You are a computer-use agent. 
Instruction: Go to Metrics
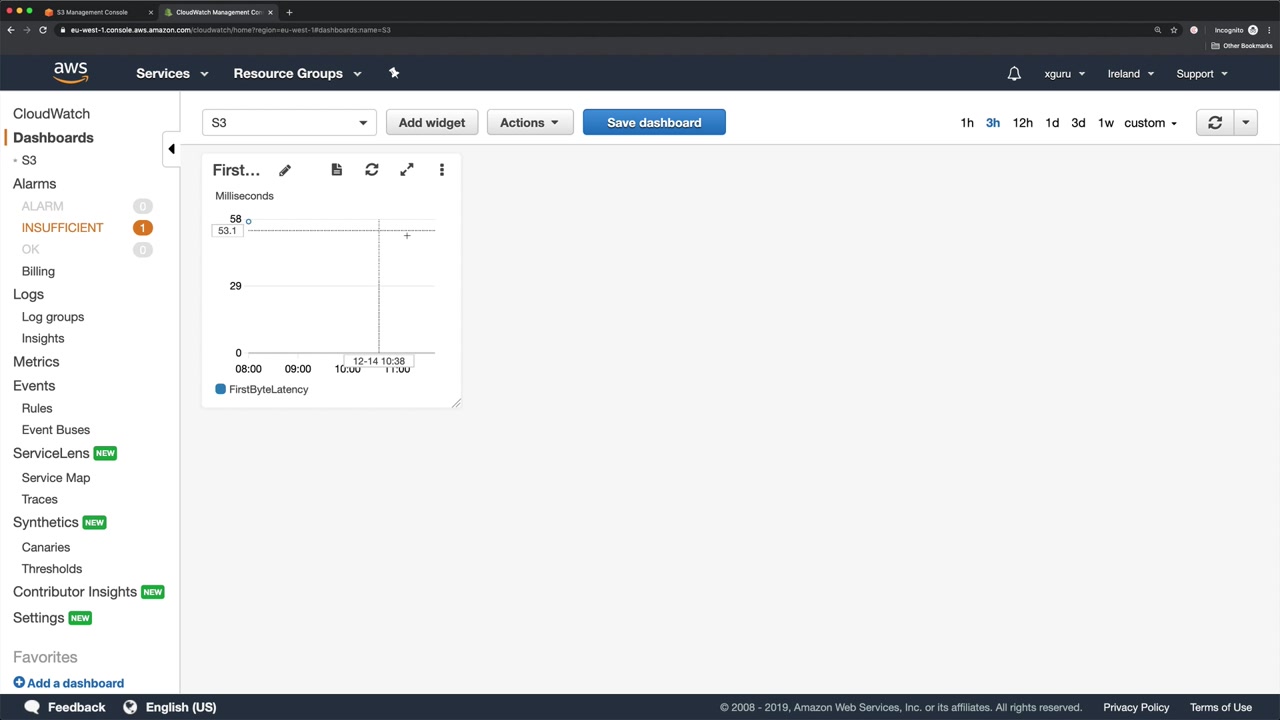(x=36, y=362)
